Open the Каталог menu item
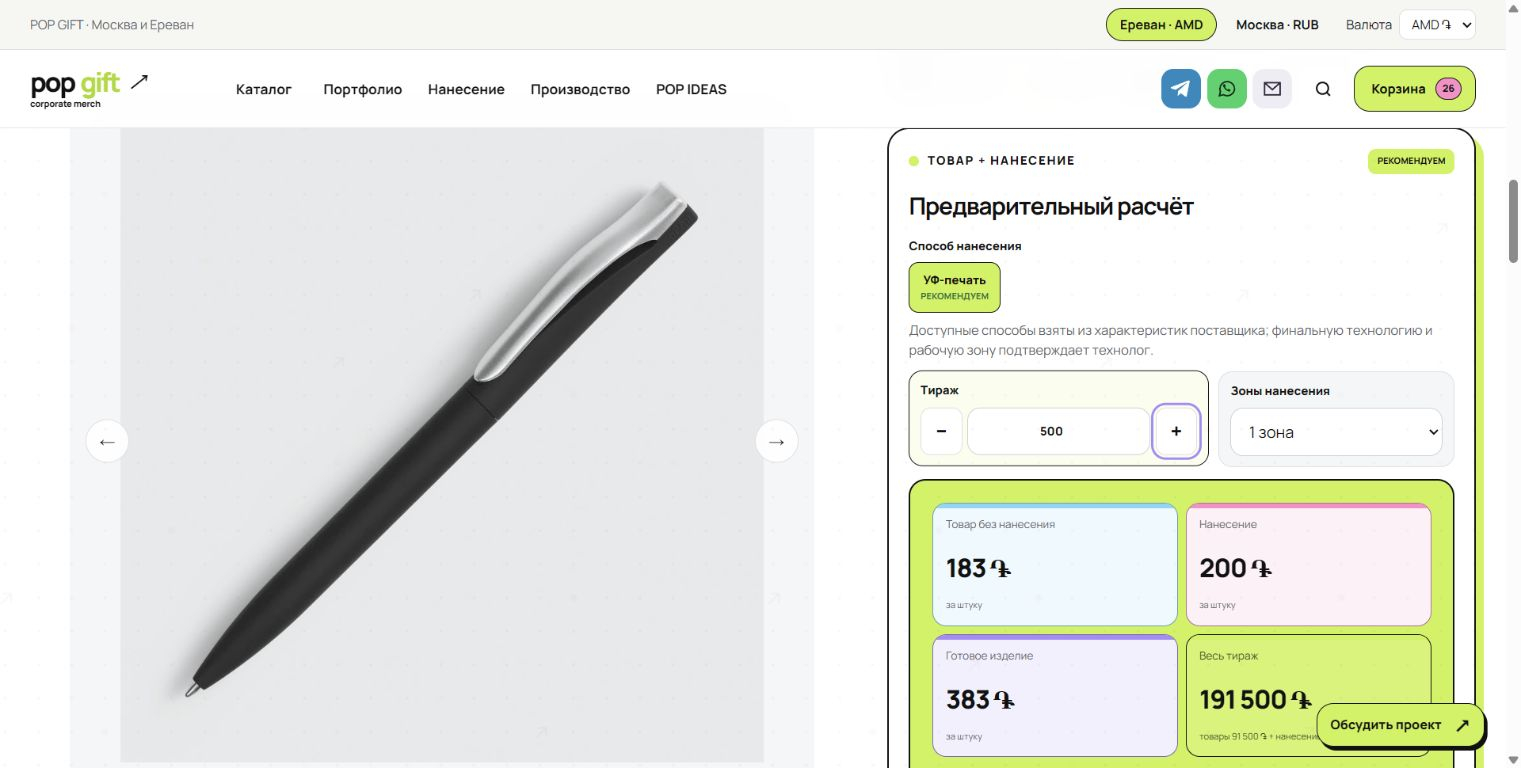 [x=264, y=89]
